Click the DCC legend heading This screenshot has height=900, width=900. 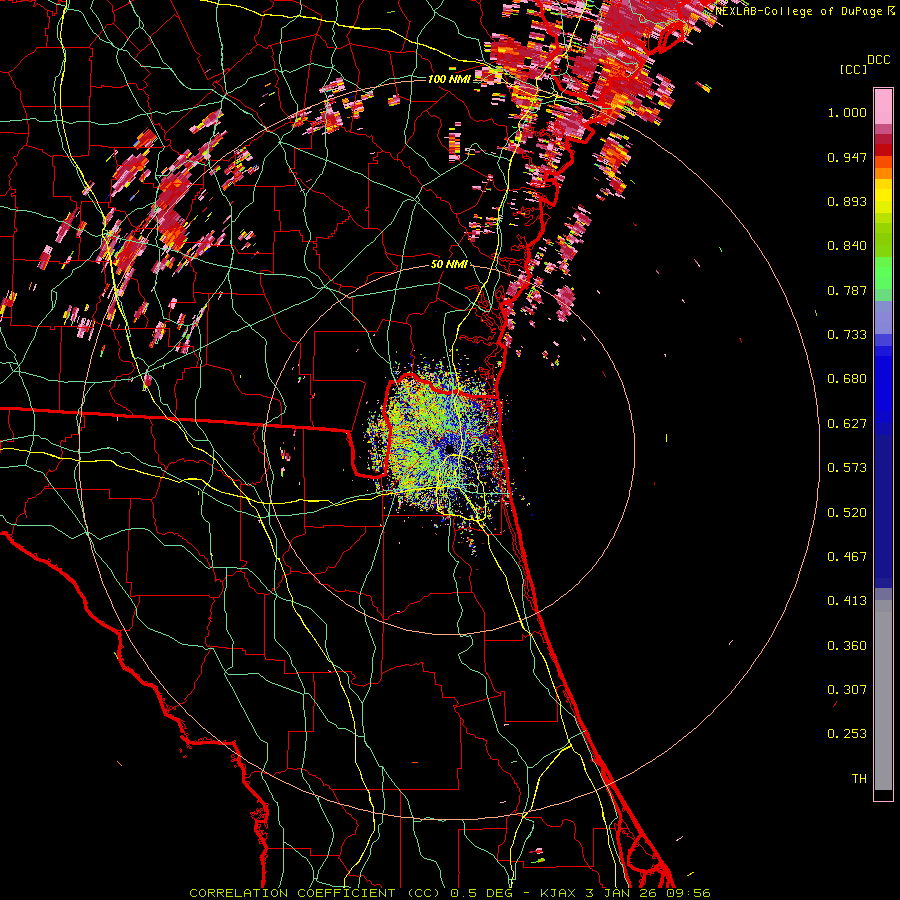tap(878, 59)
